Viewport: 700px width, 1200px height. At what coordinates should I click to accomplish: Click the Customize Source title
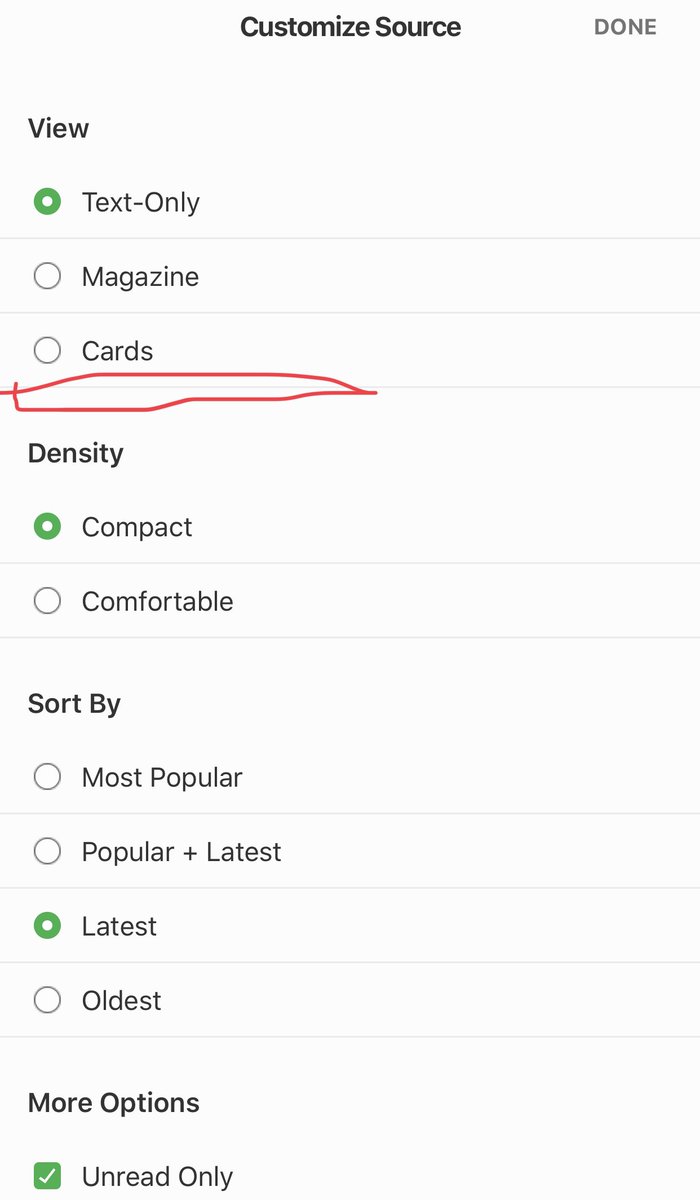pos(350,27)
